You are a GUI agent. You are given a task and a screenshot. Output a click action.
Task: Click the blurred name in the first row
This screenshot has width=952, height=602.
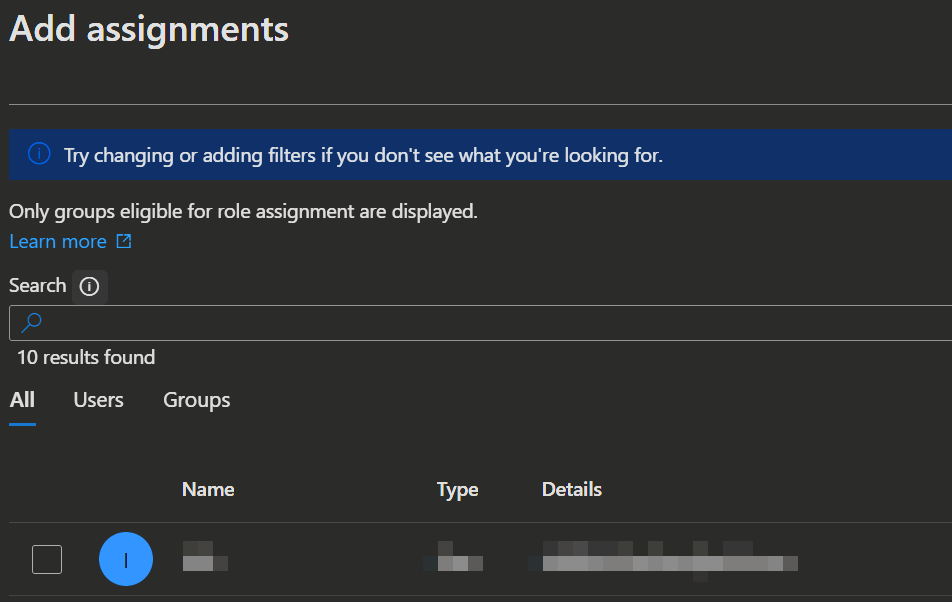pyautogui.click(x=205, y=556)
